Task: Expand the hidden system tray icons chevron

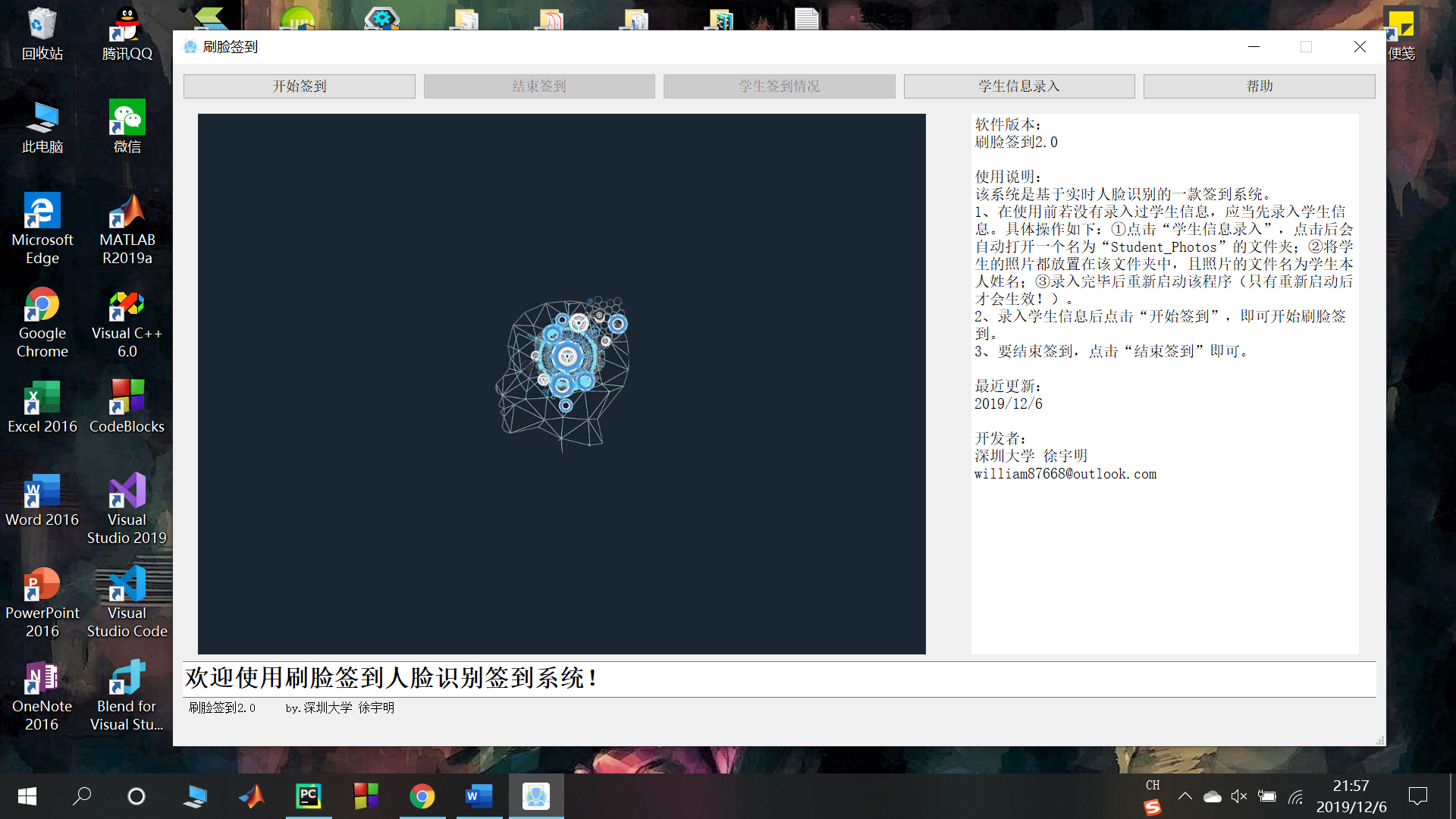Action: tap(1185, 796)
